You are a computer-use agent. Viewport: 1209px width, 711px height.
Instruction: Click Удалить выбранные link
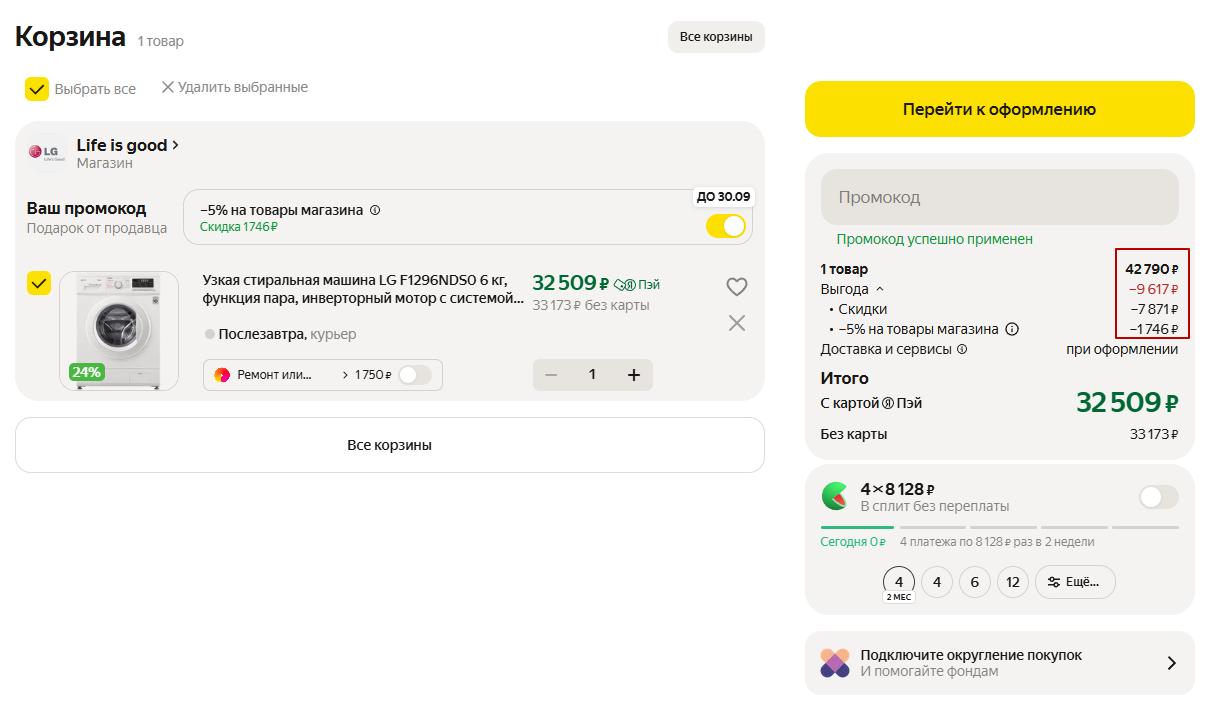coord(234,88)
